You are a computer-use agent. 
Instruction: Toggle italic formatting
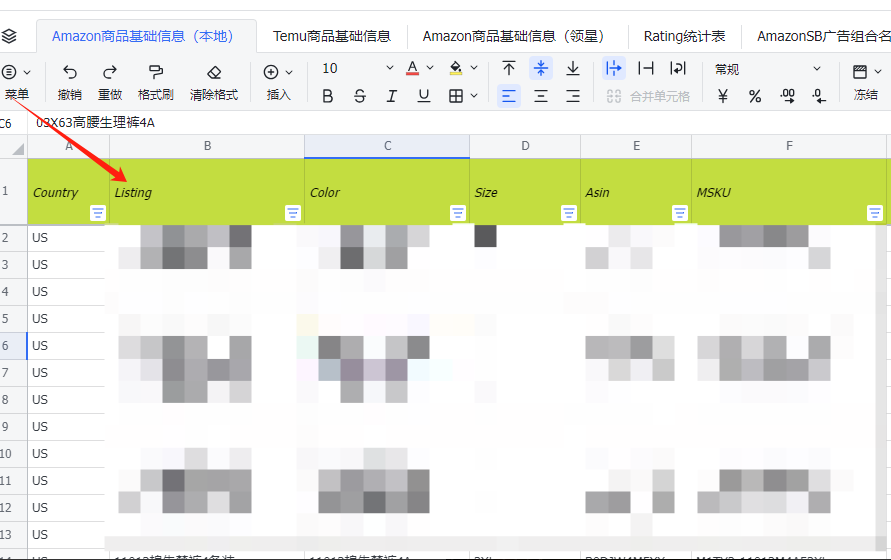click(x=392, y=96)
